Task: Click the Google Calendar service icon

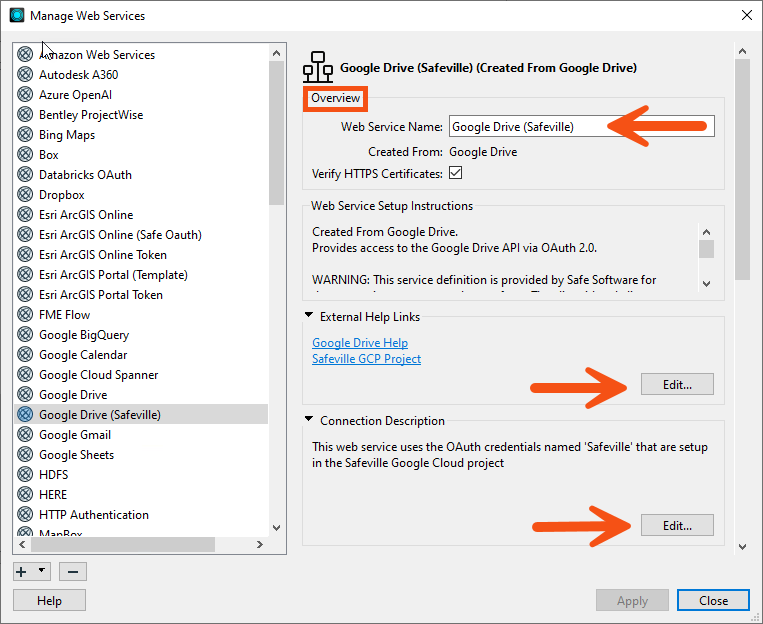Action: pyautogui.click(x=25, y=354)
